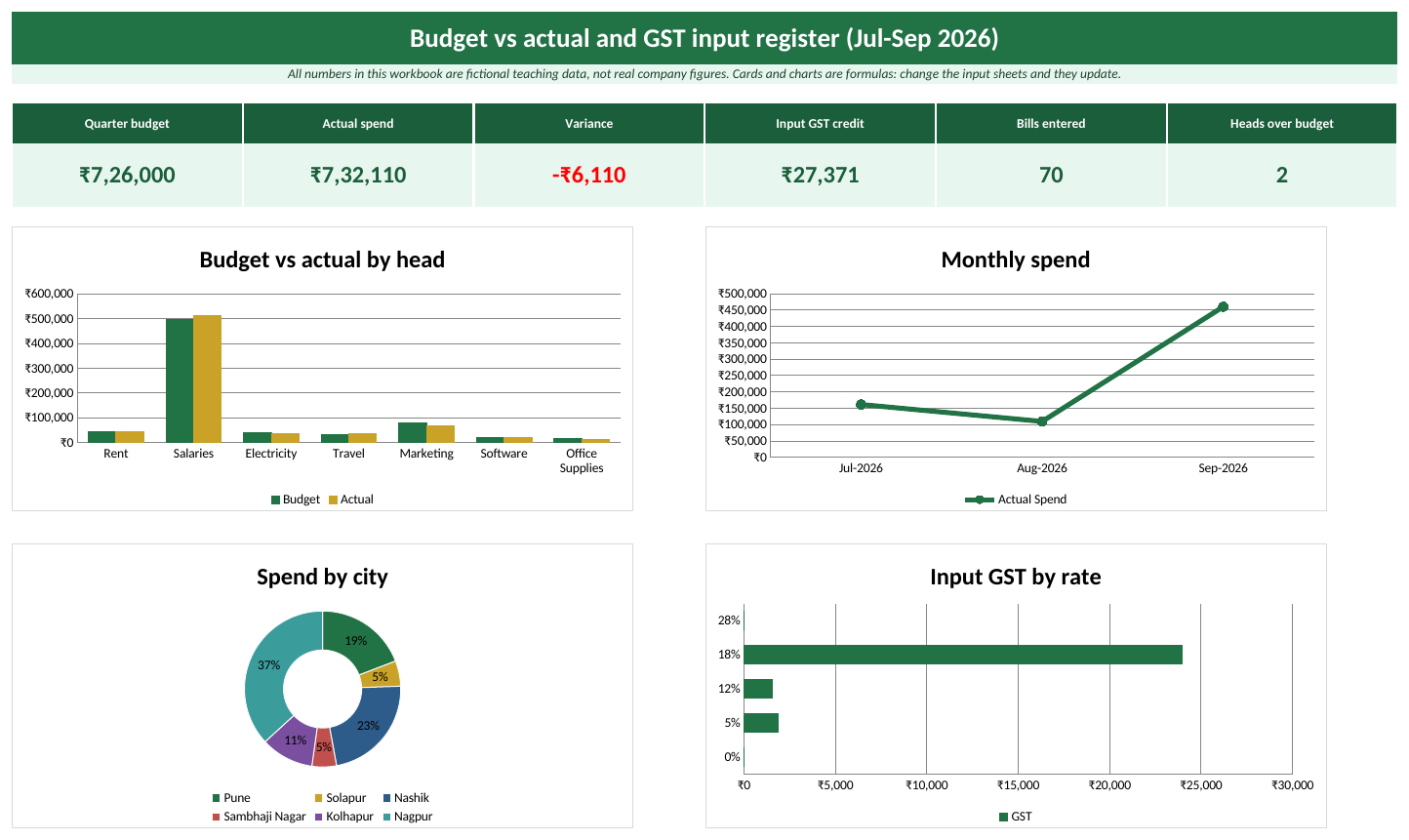
Task: Select the green Budget bar for Marketing
Action: coord(413,432)
